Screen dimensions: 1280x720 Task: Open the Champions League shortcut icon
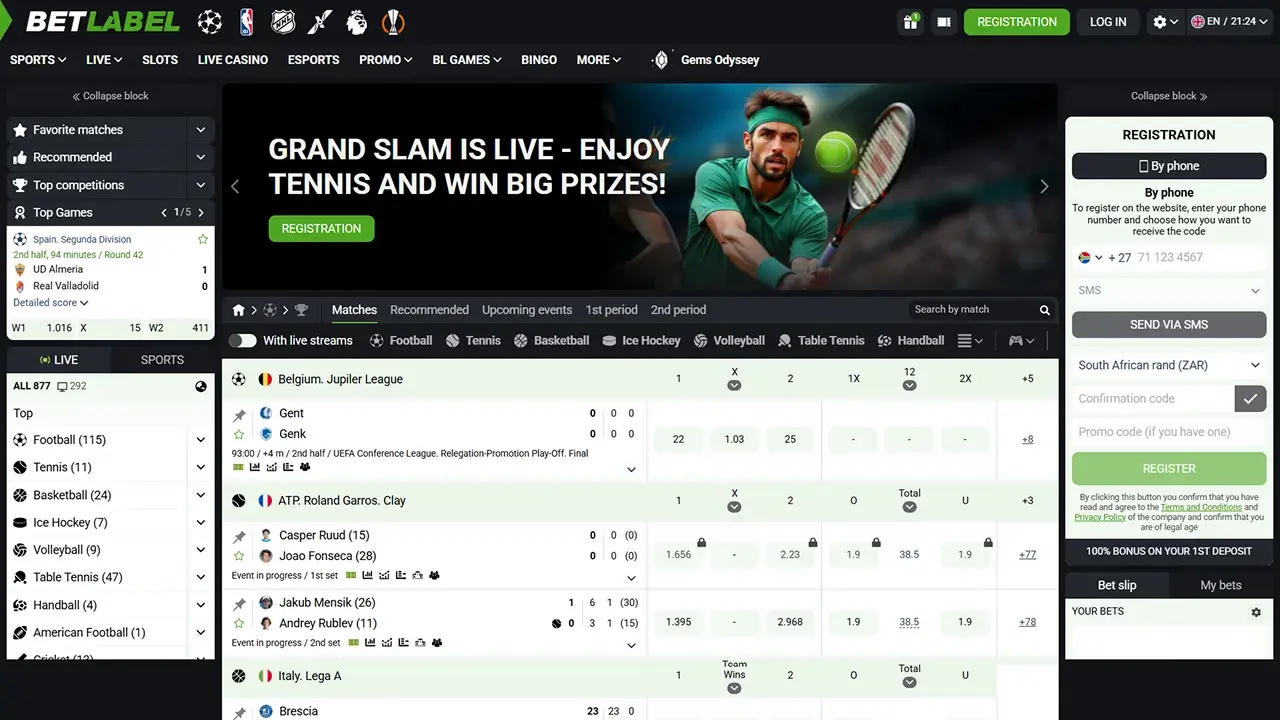point(210,21)
